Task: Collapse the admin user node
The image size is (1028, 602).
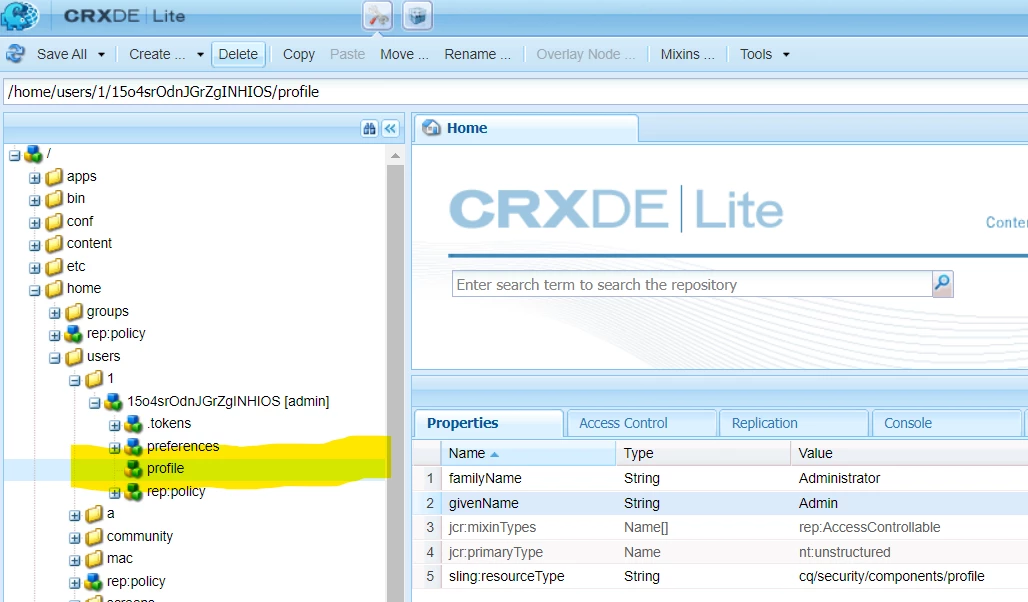Action: click(x=94, y=403)
